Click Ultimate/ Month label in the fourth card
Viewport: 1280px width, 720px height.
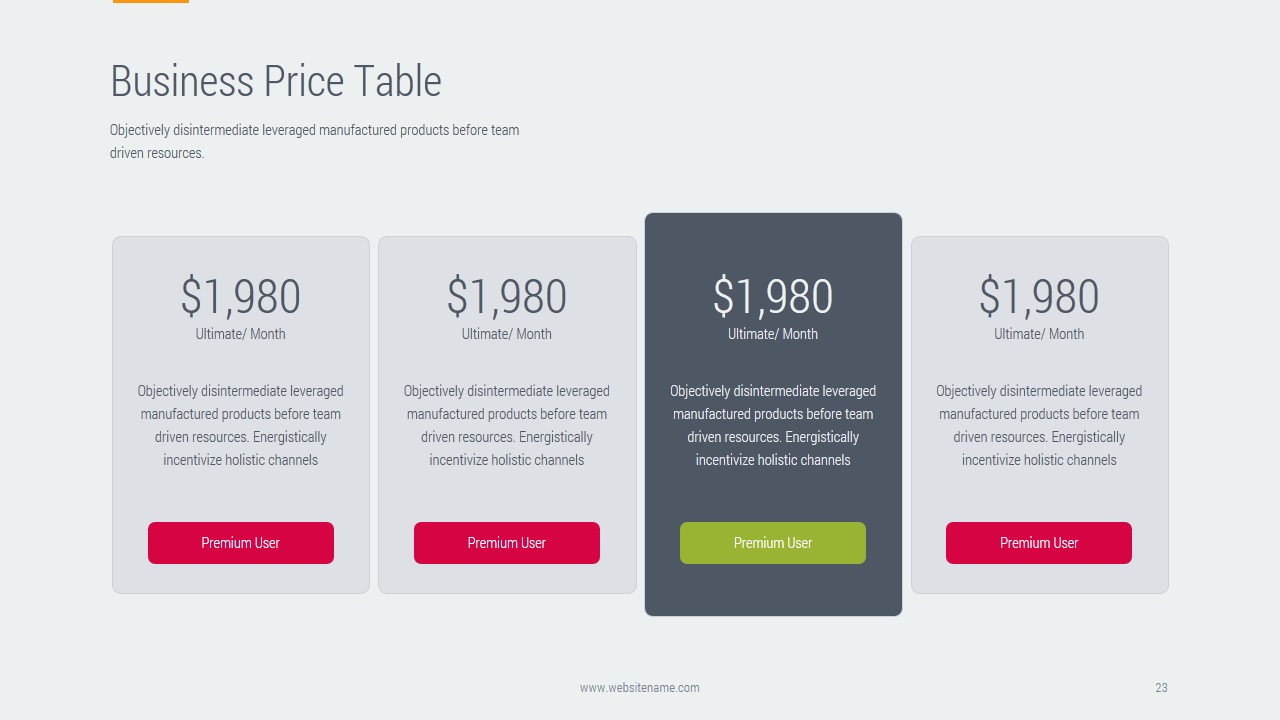[x=1039, y=334]
